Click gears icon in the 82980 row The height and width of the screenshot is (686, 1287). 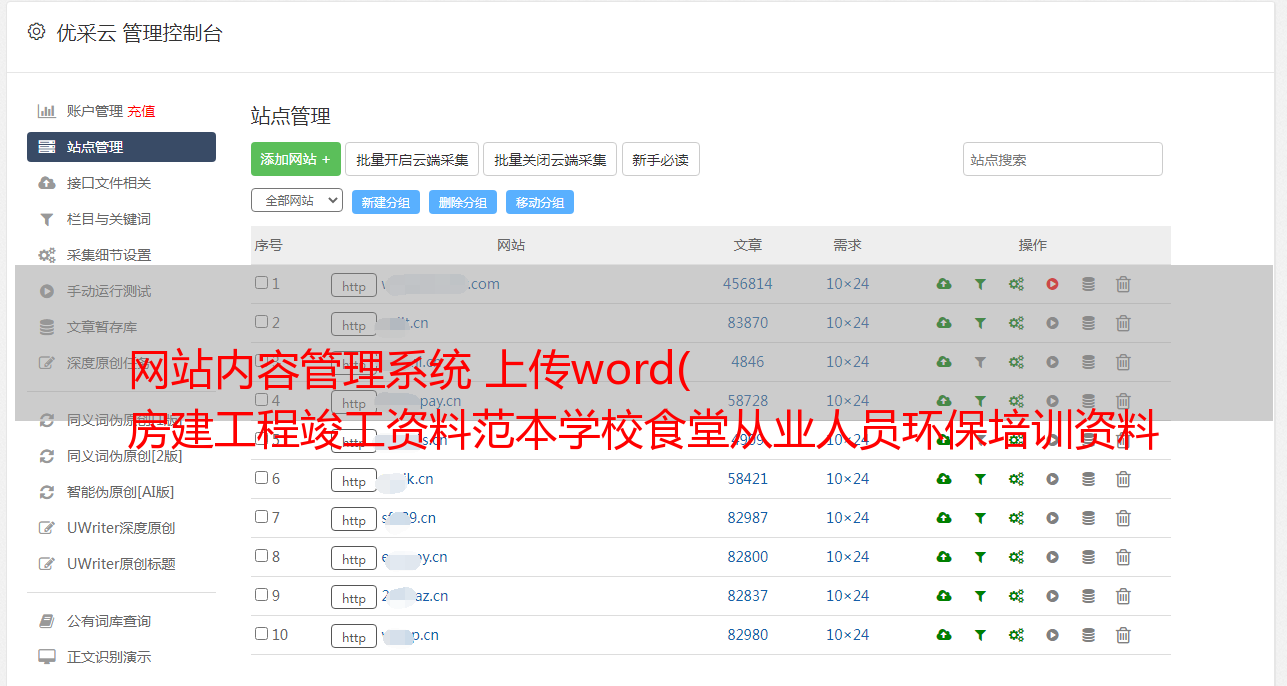tap(1016, 635)
